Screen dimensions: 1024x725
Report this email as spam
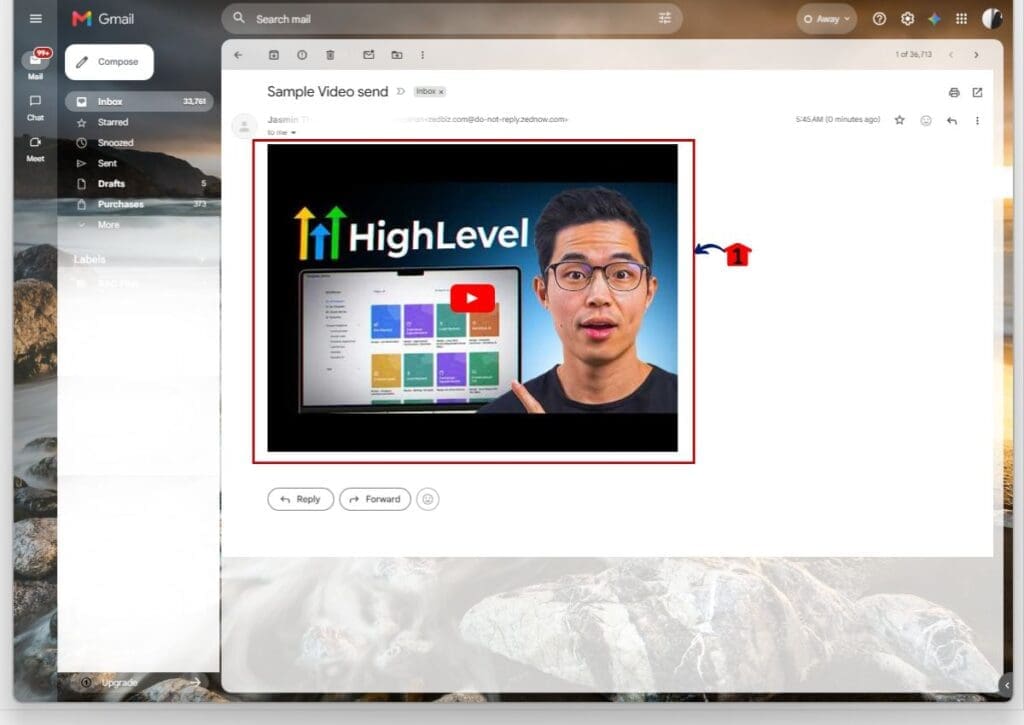[x=302, y=55]
